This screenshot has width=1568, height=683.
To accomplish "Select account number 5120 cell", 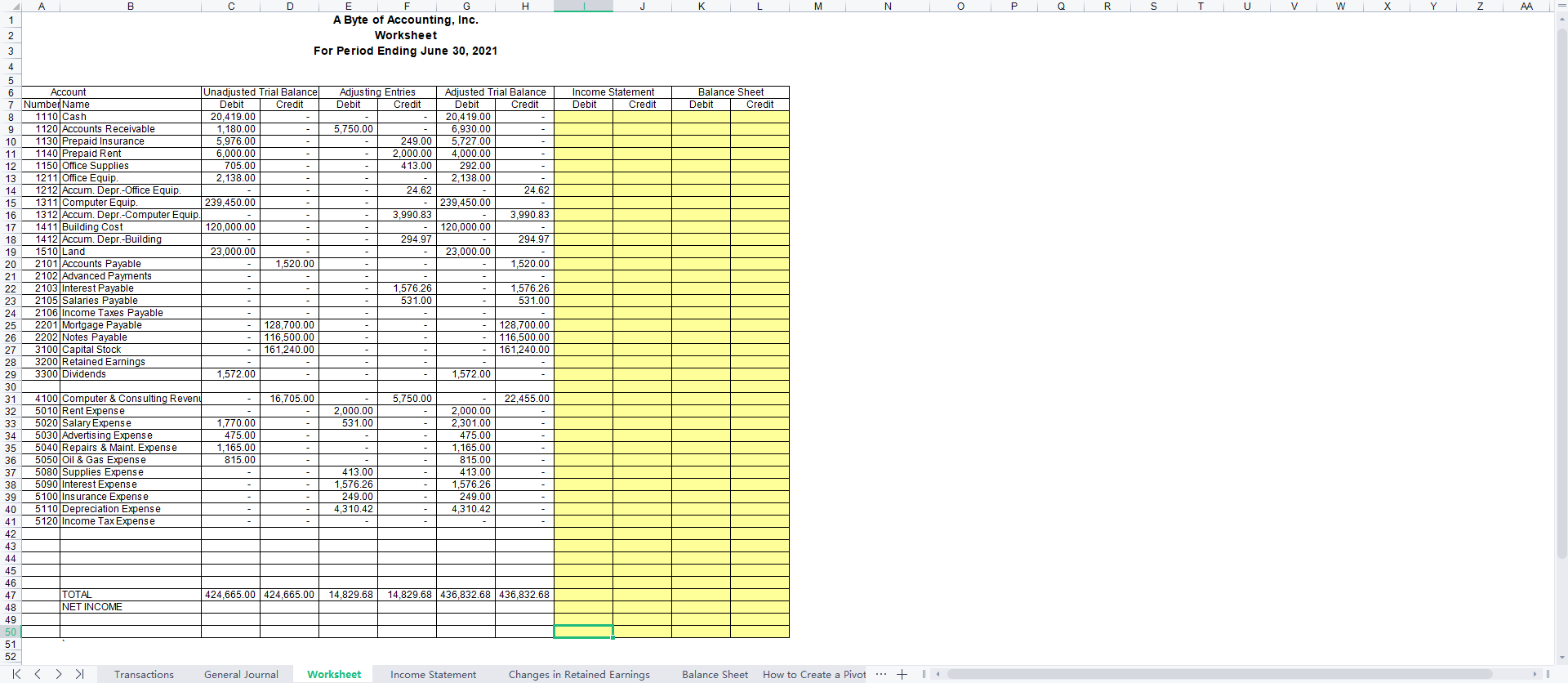I will click(41, 521).
